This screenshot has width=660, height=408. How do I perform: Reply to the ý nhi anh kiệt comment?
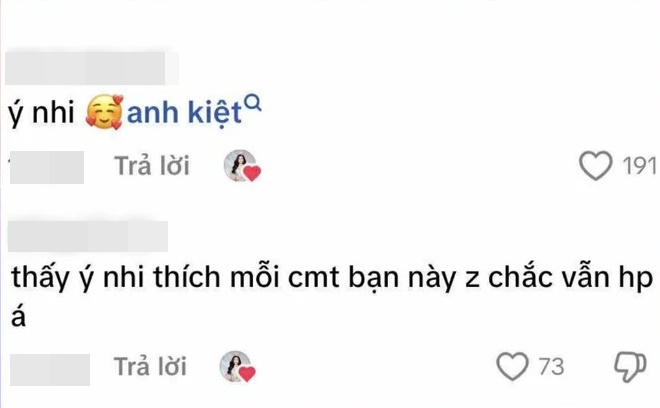pos(152,165)
